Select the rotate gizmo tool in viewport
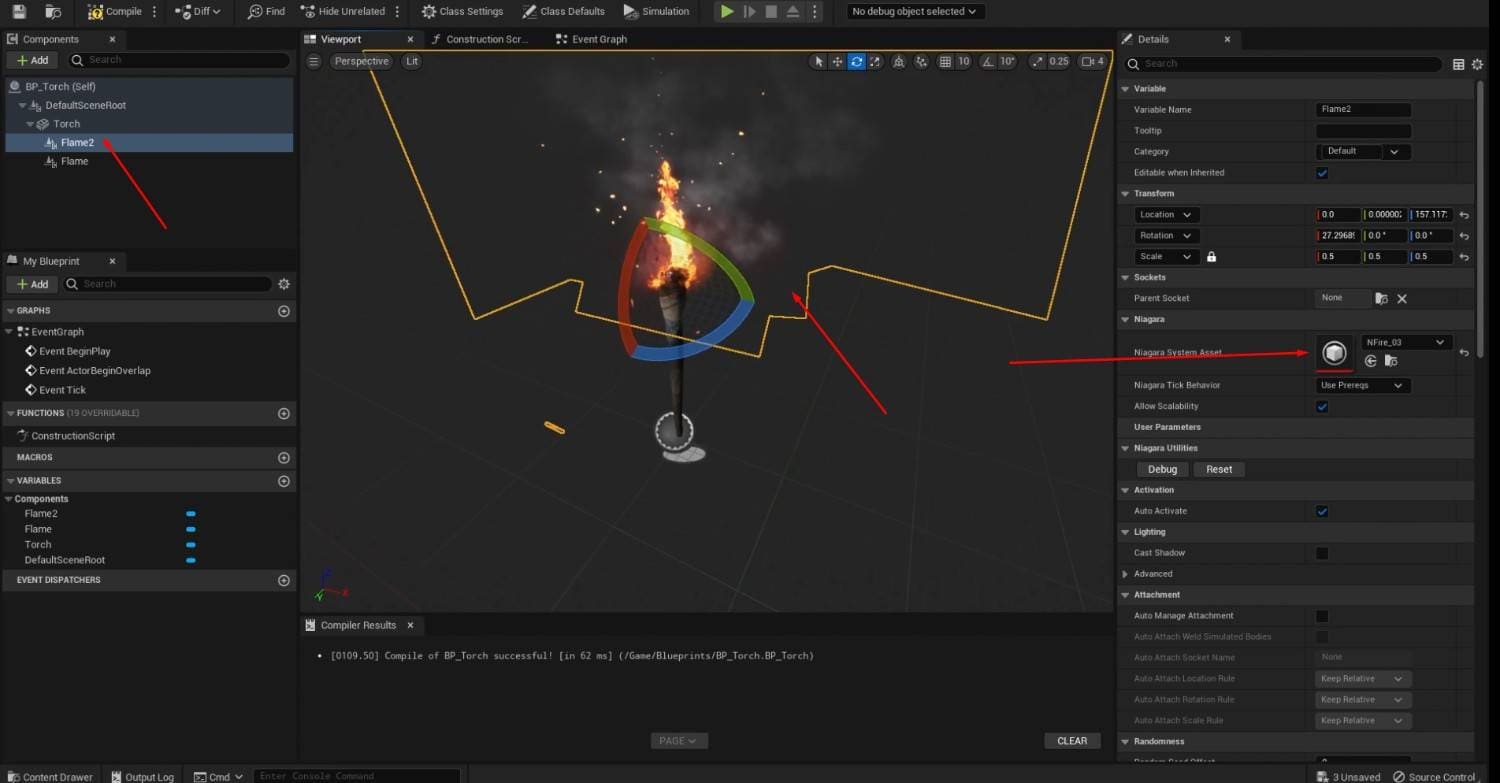 (x=856, y=61)
